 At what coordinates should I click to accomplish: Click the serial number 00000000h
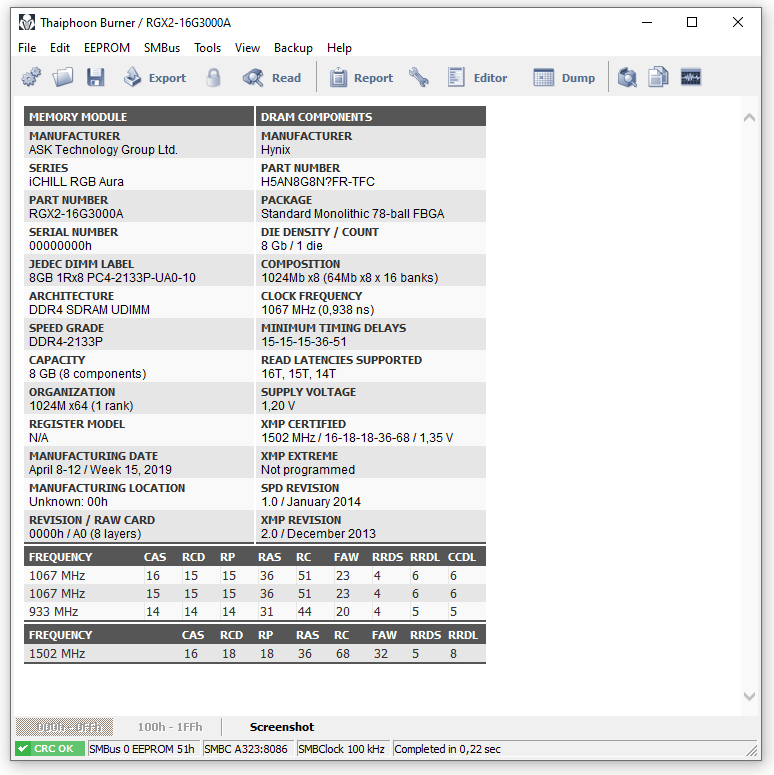point(60,246)
